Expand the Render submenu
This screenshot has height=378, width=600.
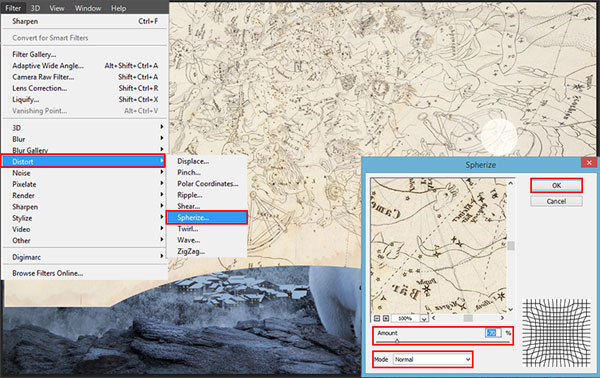tap(85, 196)
